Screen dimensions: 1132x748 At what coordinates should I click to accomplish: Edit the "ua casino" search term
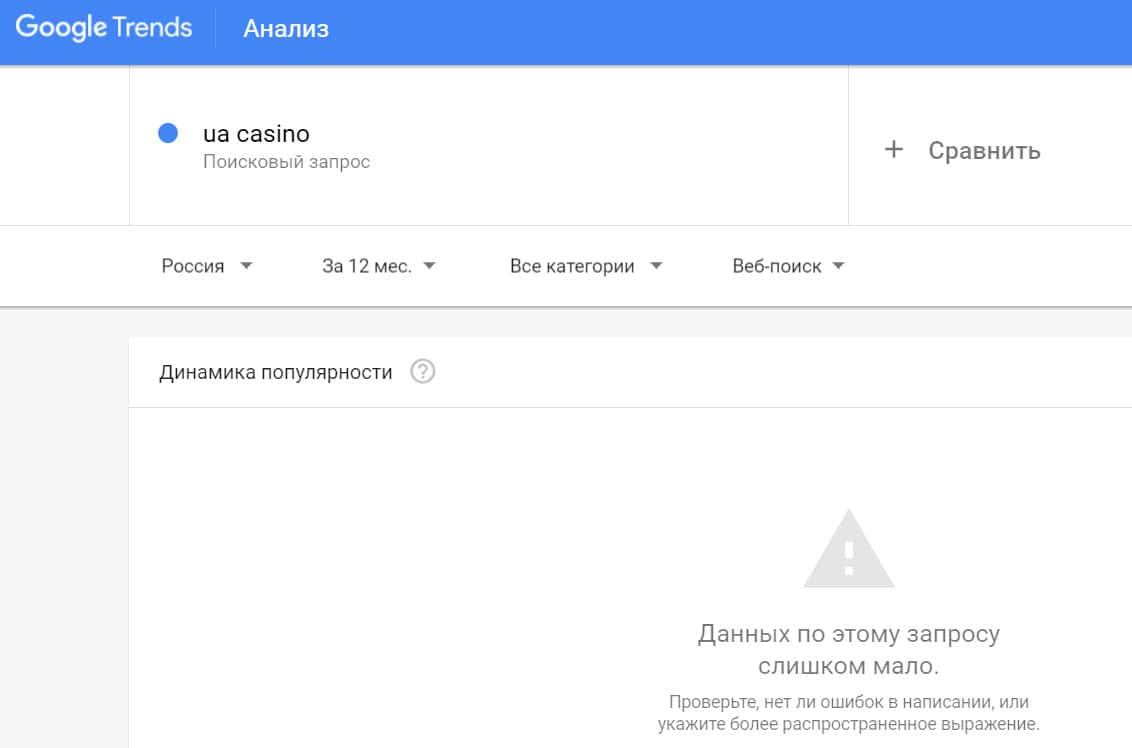[x=256, y=134]
